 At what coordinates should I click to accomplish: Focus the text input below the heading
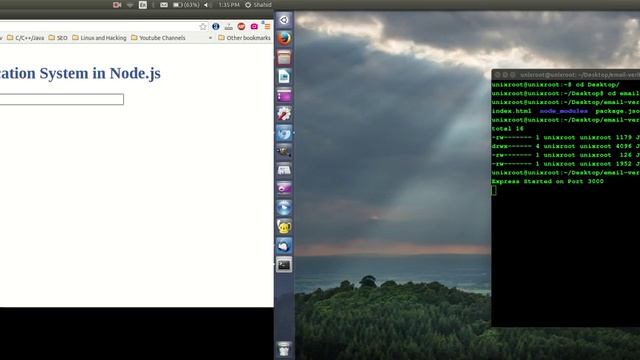(x=61, y=99)
